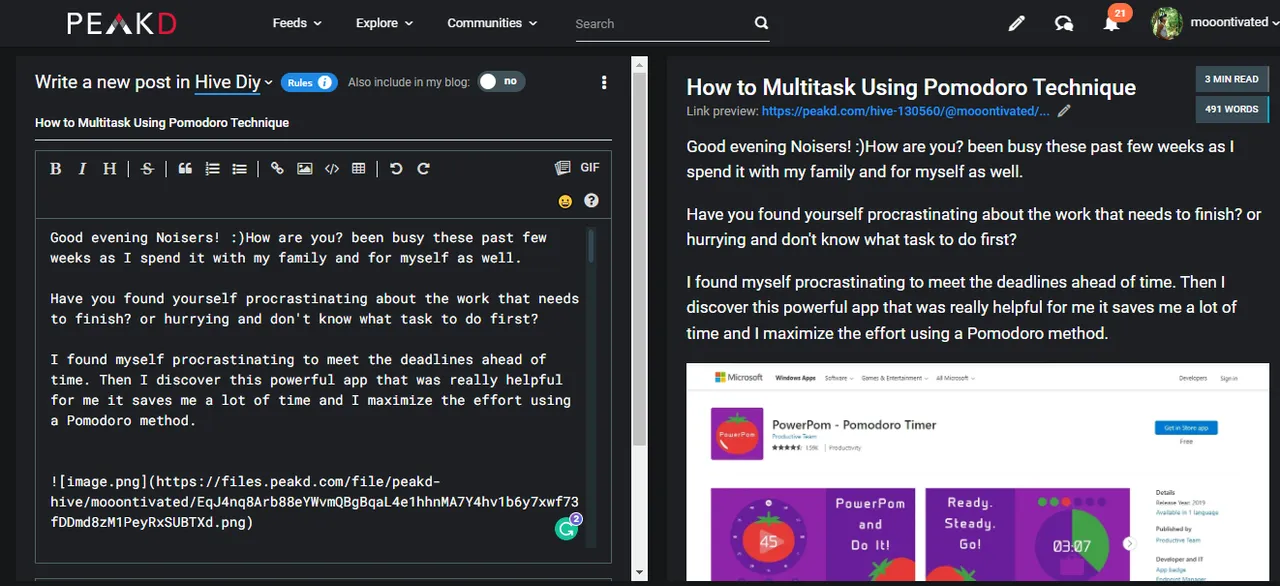Insert a heading with H button
Viewport: 1280px width, 586px height.
pos(110,169)
